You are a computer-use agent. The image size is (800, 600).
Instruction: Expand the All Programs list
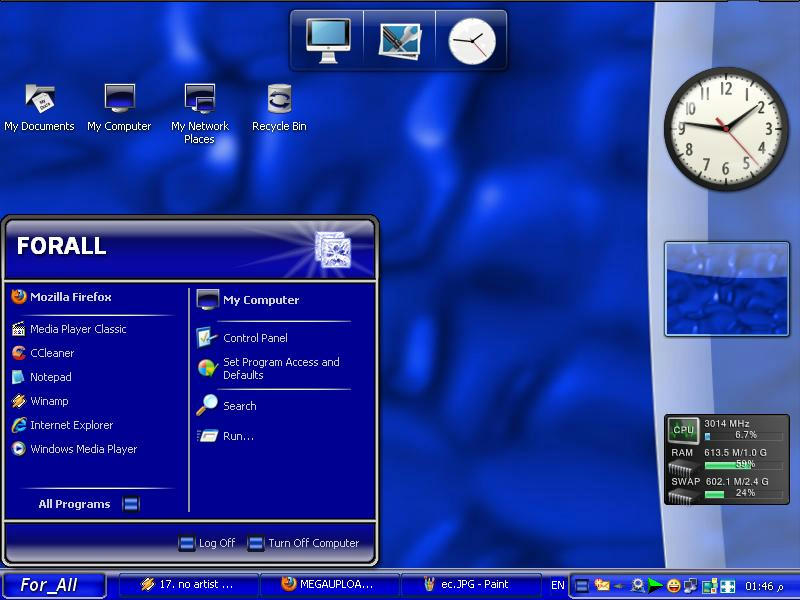coord(89,504)
